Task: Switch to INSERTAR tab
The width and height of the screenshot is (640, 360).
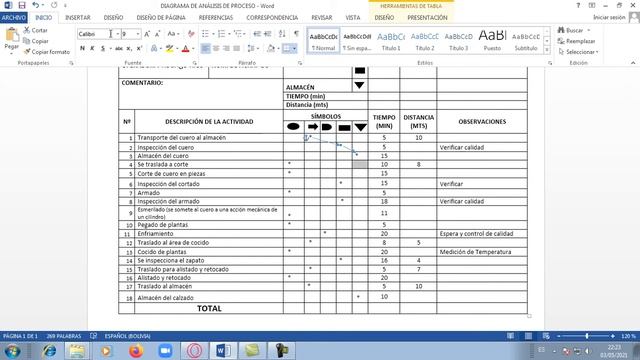Action: tap(78, 18)
